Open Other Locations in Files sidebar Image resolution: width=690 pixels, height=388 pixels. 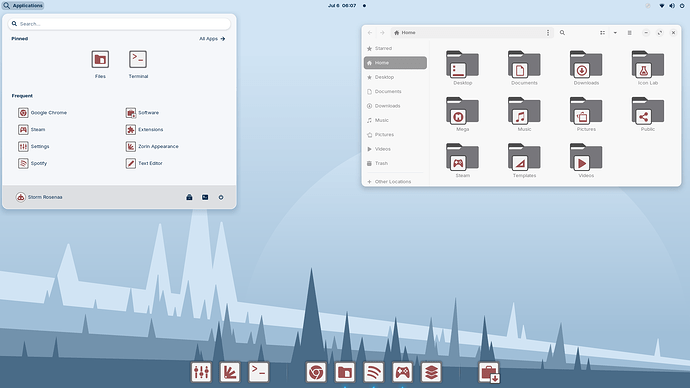coord(395,181)
